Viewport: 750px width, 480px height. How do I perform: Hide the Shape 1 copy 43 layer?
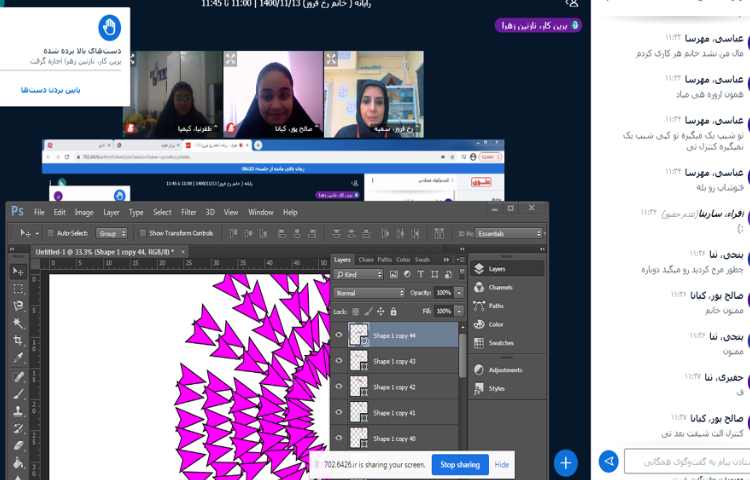tap(339, 361)
